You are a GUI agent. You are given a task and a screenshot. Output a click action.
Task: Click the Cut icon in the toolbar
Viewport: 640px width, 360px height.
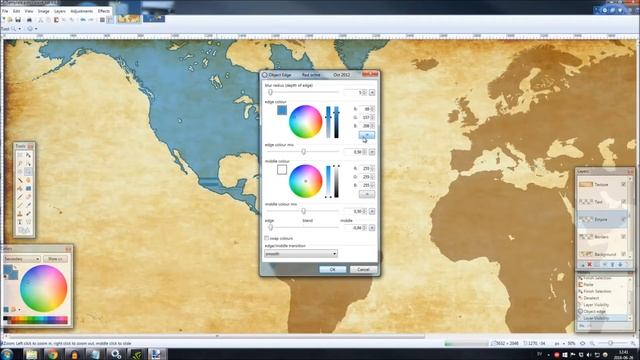click(x=41, y=20)
